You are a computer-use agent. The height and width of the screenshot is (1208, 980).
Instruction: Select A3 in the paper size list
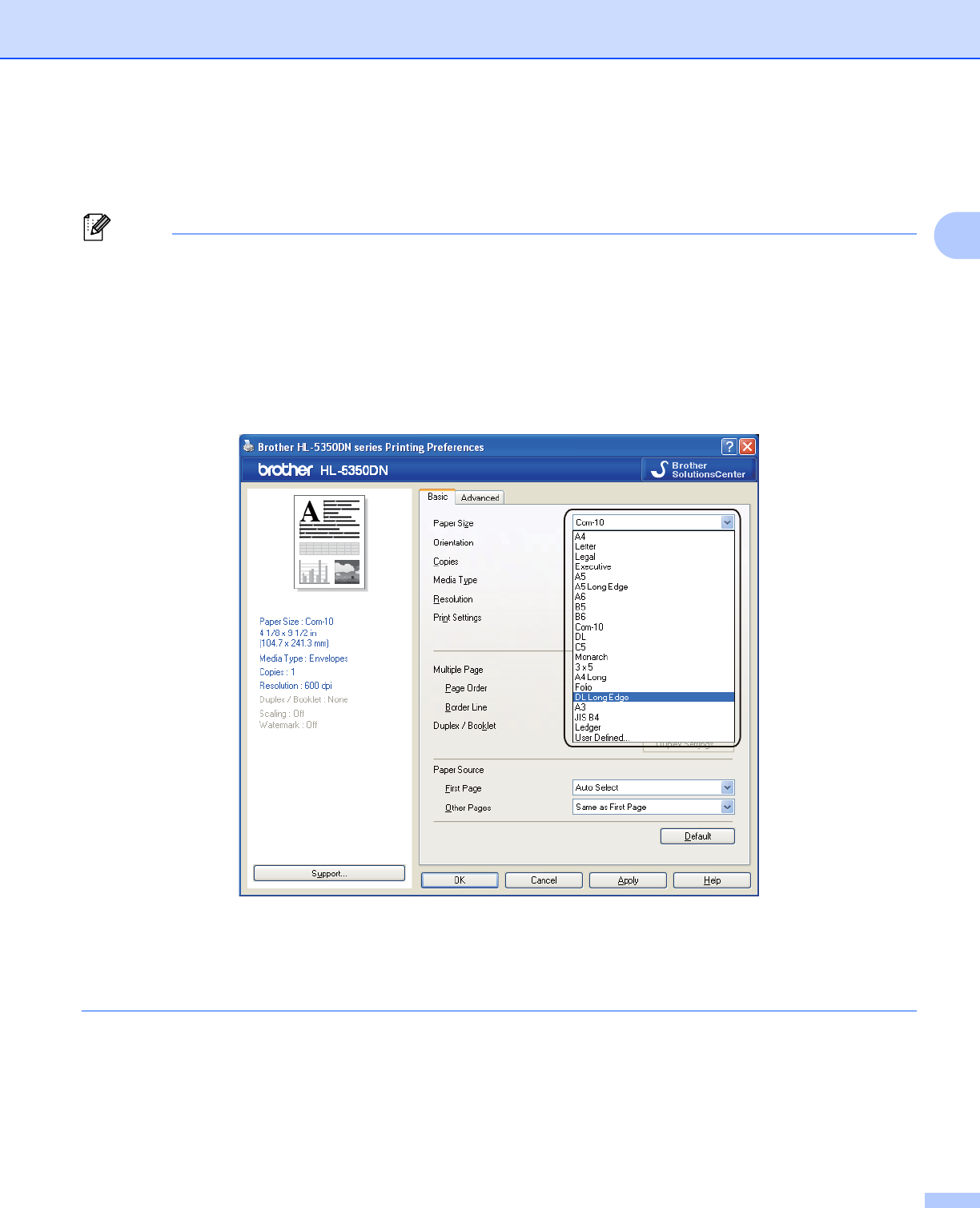coord(653,707)
